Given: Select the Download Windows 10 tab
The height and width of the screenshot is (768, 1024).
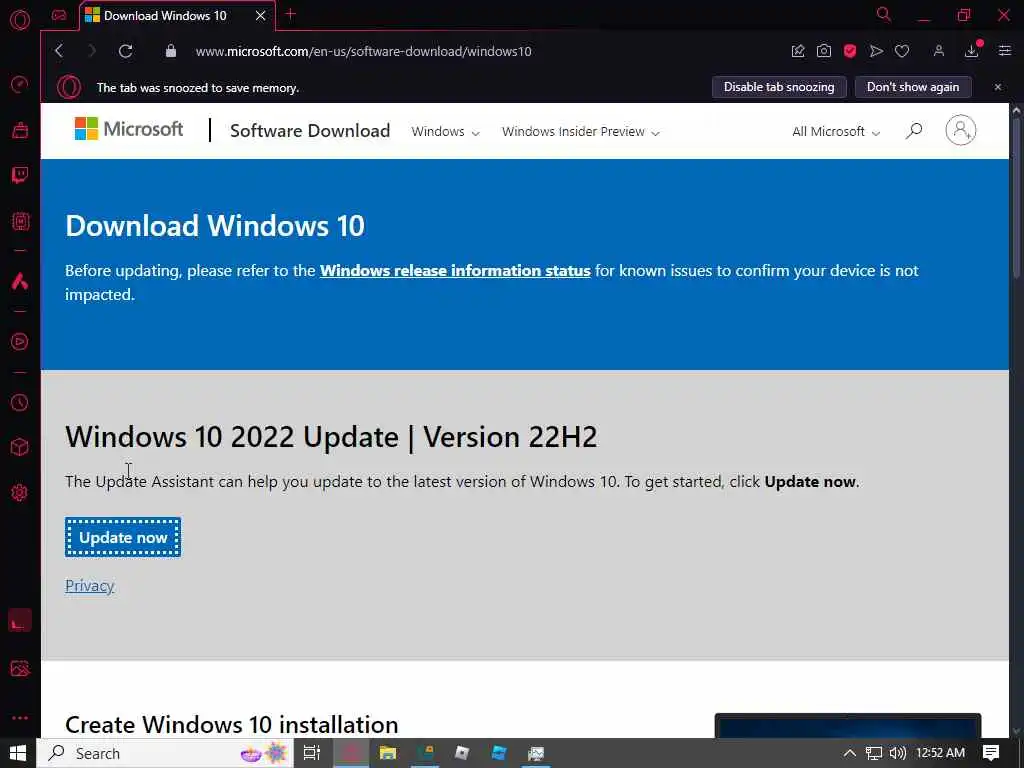Looking at the screenshot, I should click(x=165, y=15).
